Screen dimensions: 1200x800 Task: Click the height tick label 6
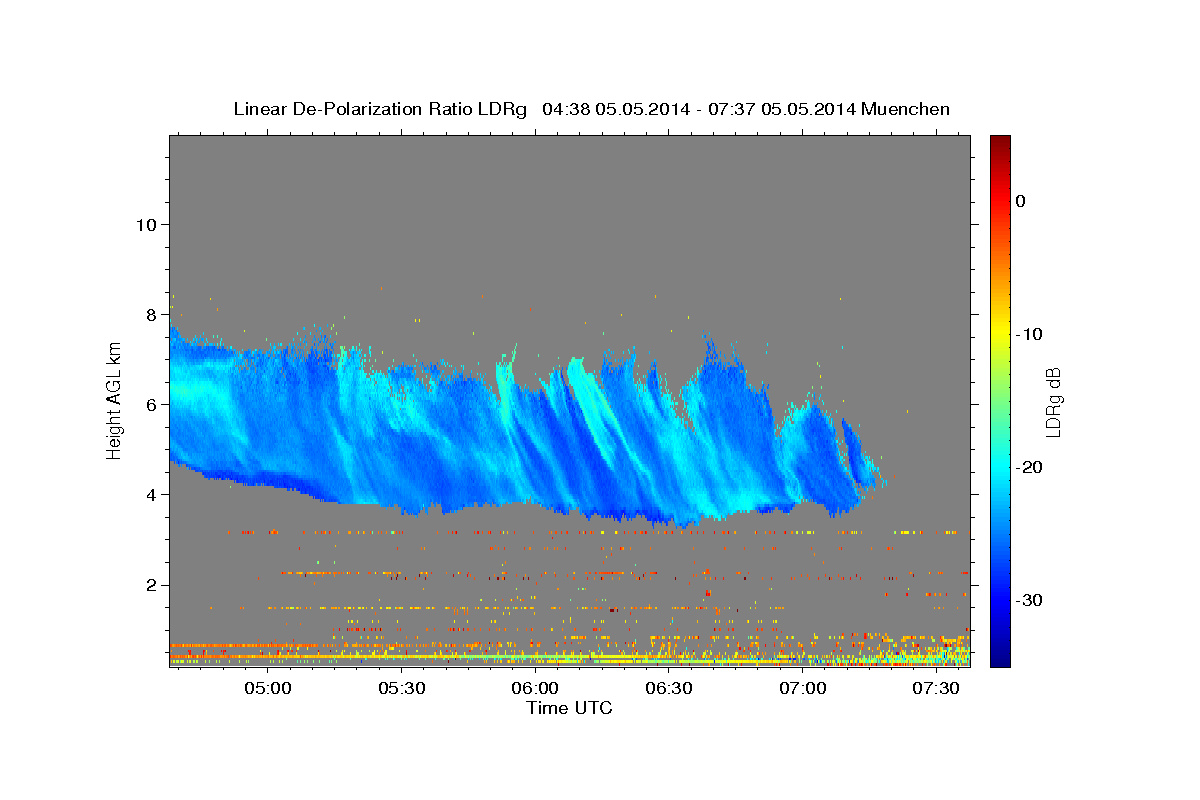[x=150, y=404]
